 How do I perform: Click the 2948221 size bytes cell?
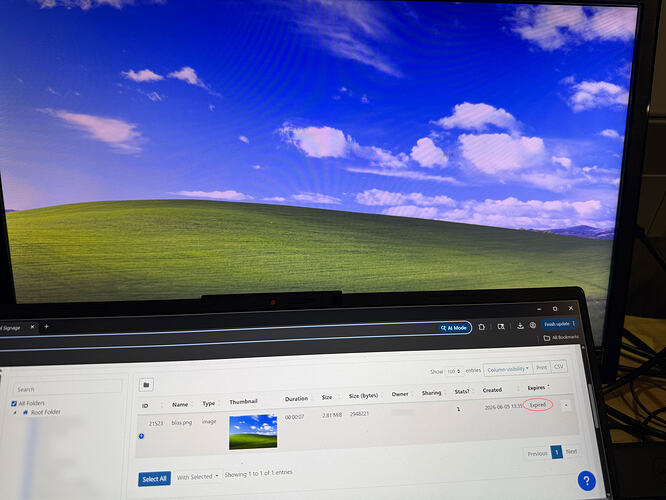pos(359,413)
